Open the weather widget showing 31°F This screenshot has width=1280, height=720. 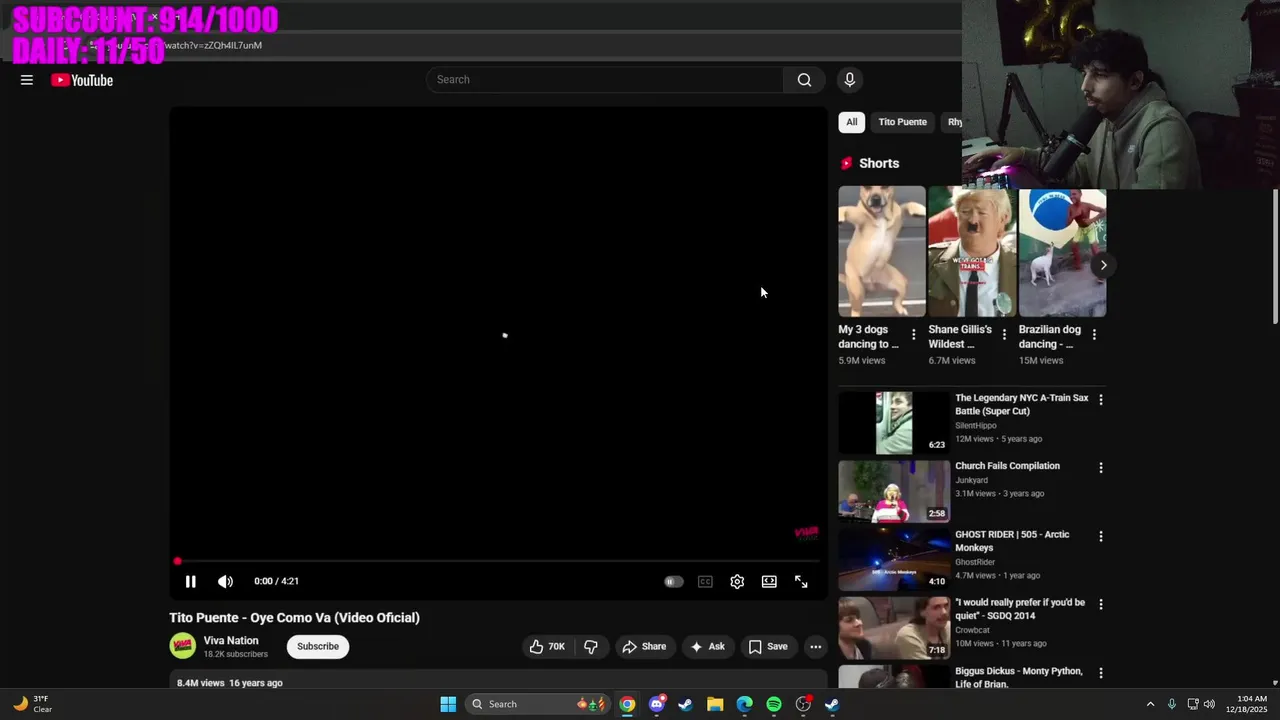click(32, 704)
